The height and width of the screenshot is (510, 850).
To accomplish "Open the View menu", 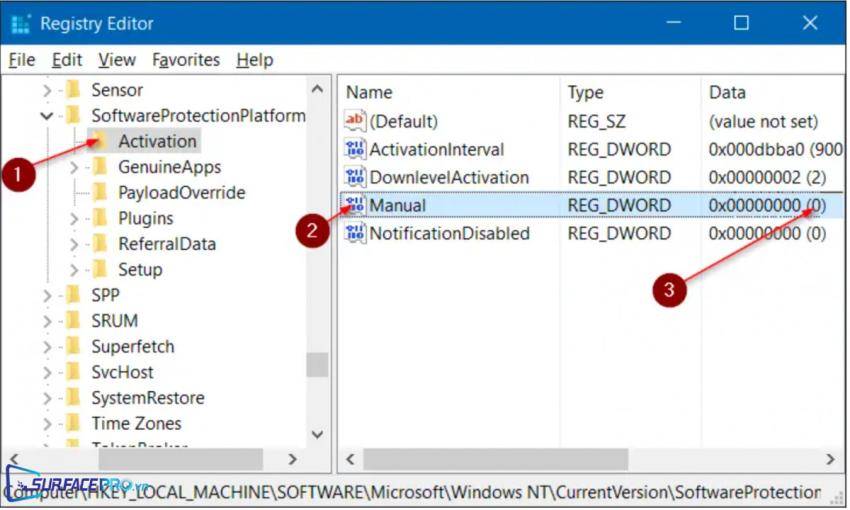I will click(117, 60).
